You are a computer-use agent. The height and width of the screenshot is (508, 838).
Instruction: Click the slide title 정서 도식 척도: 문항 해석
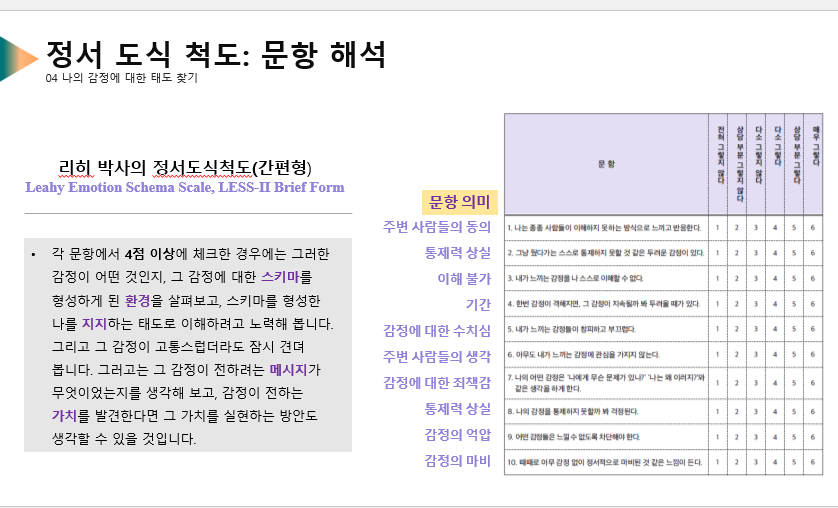click(216, 54)
